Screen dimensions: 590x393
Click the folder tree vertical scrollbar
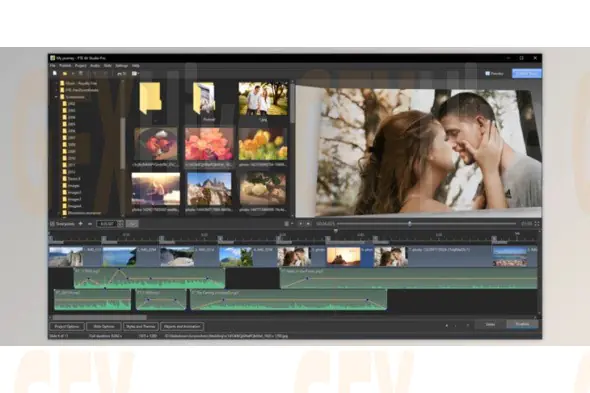(122, 143)
